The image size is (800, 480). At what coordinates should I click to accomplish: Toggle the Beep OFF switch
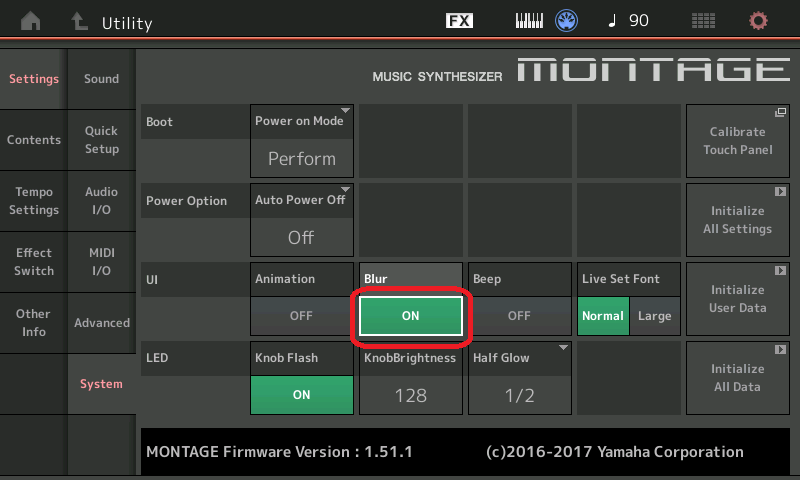pyautogui.click(x=519, y=315)
